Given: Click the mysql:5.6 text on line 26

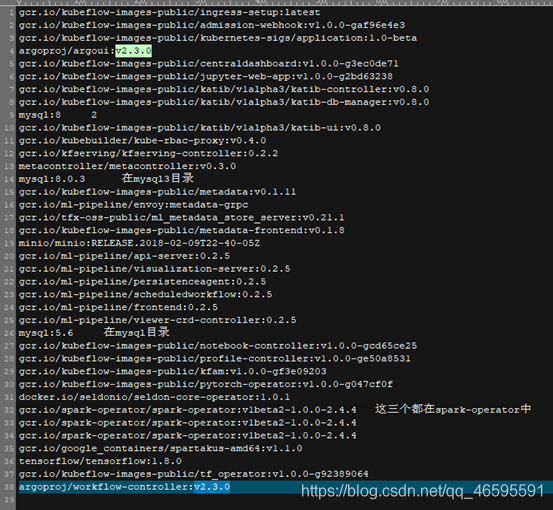Looking at the screenshot, I should pos(46,333).
